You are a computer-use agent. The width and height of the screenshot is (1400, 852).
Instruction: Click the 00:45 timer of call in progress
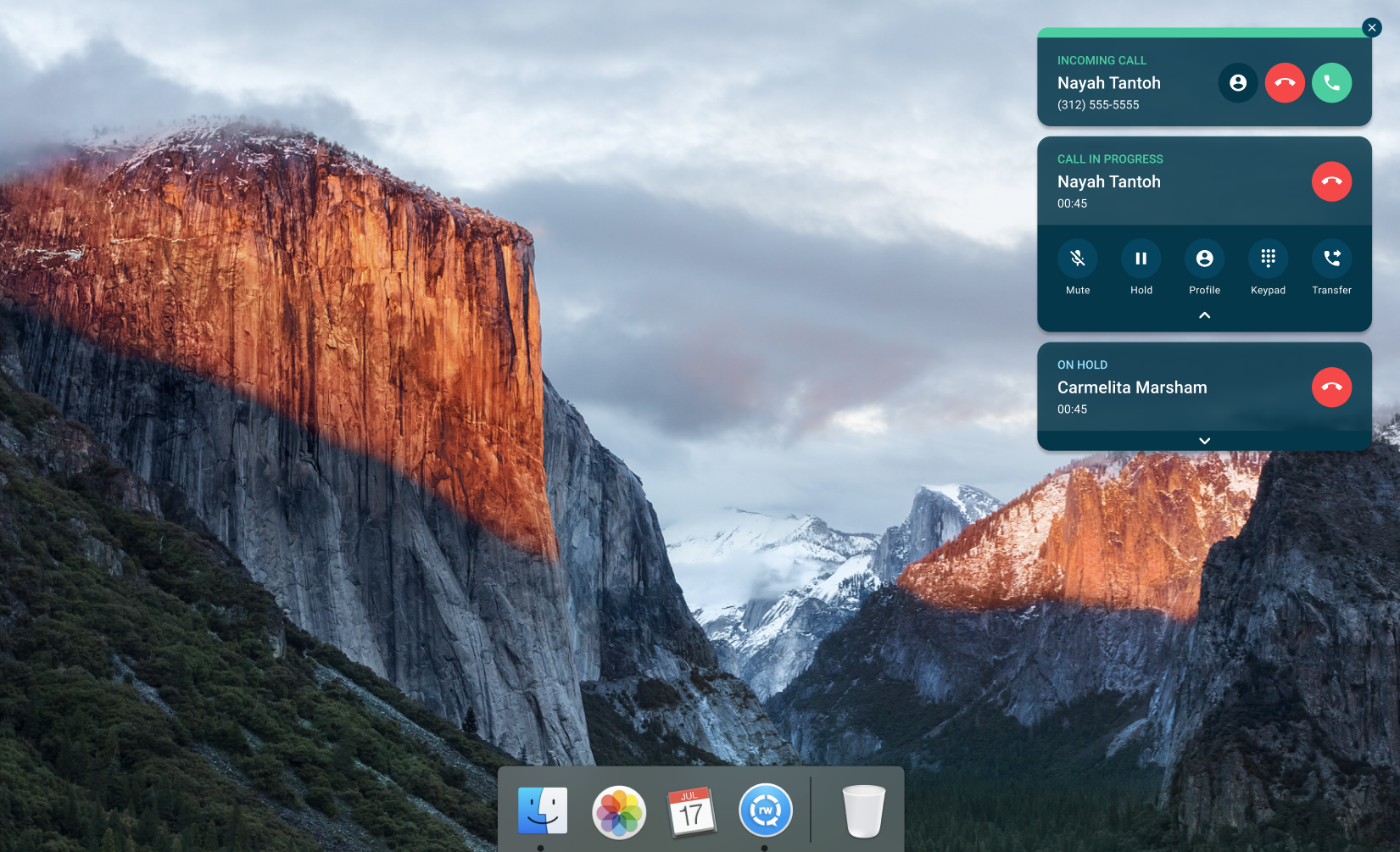[x=1072, y=203]
